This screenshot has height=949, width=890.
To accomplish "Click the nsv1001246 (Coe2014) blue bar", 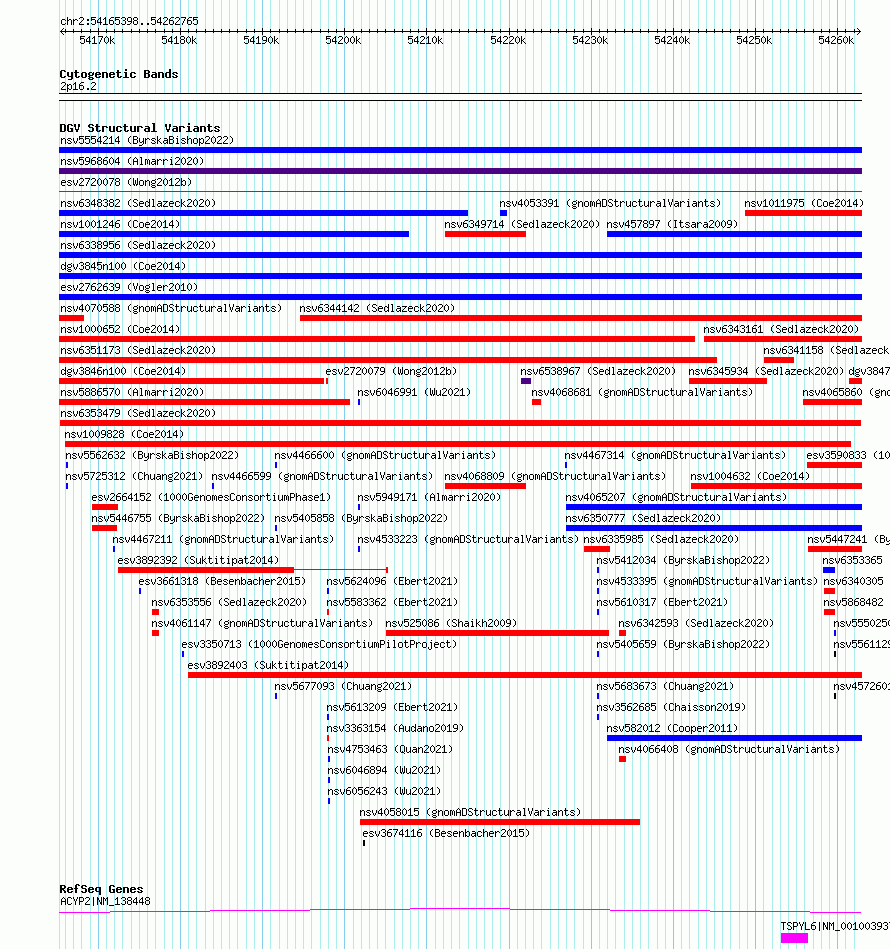I will click(234, 234).
